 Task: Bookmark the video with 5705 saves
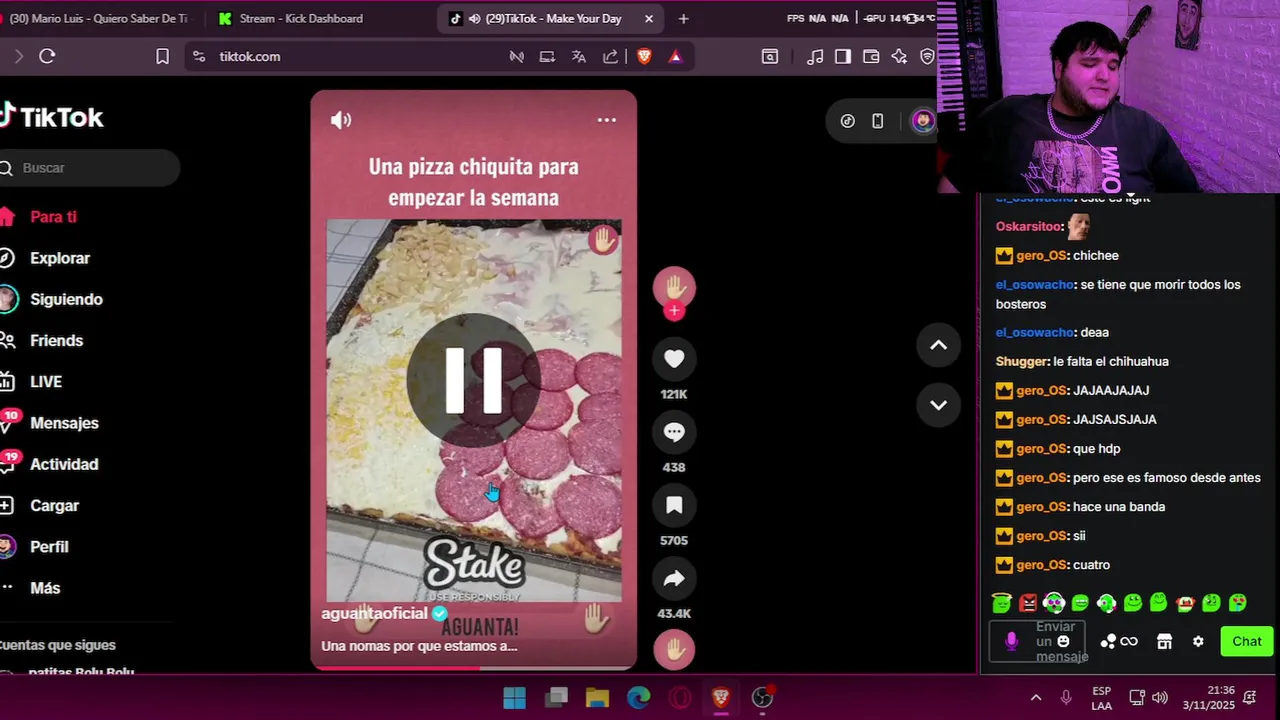[674, 505]
